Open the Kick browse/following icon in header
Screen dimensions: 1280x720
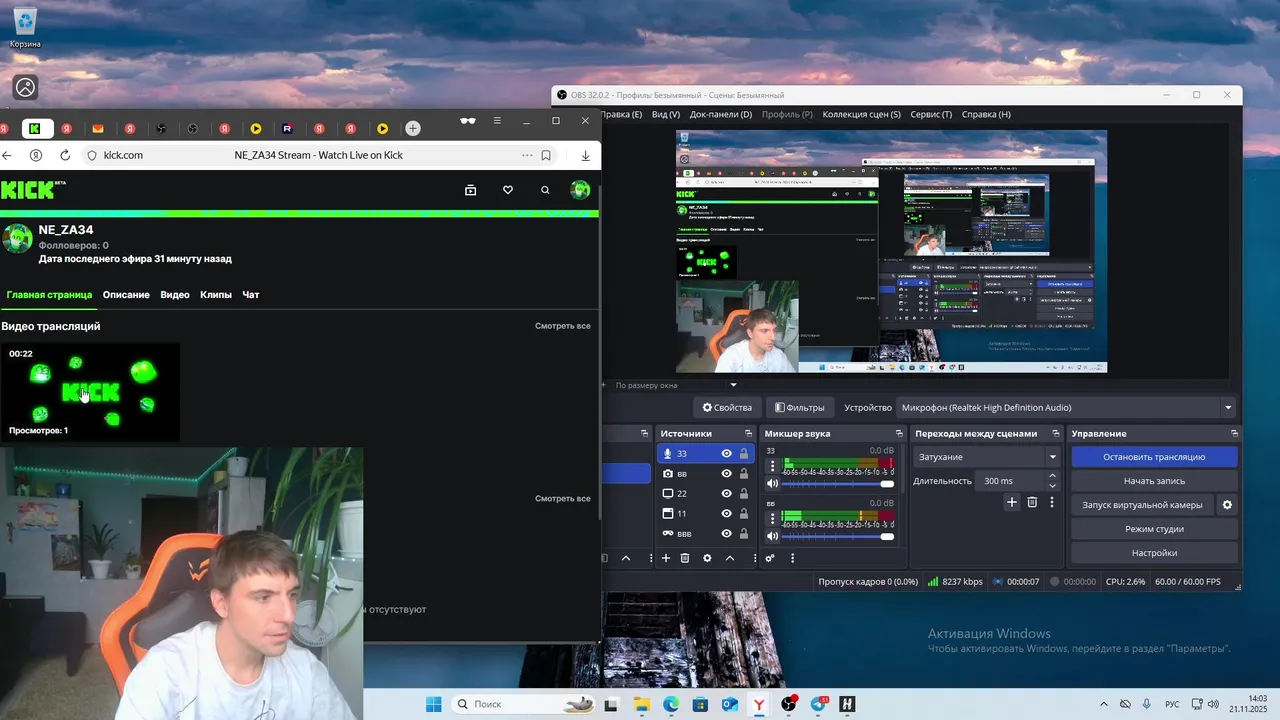click(471, 190)
